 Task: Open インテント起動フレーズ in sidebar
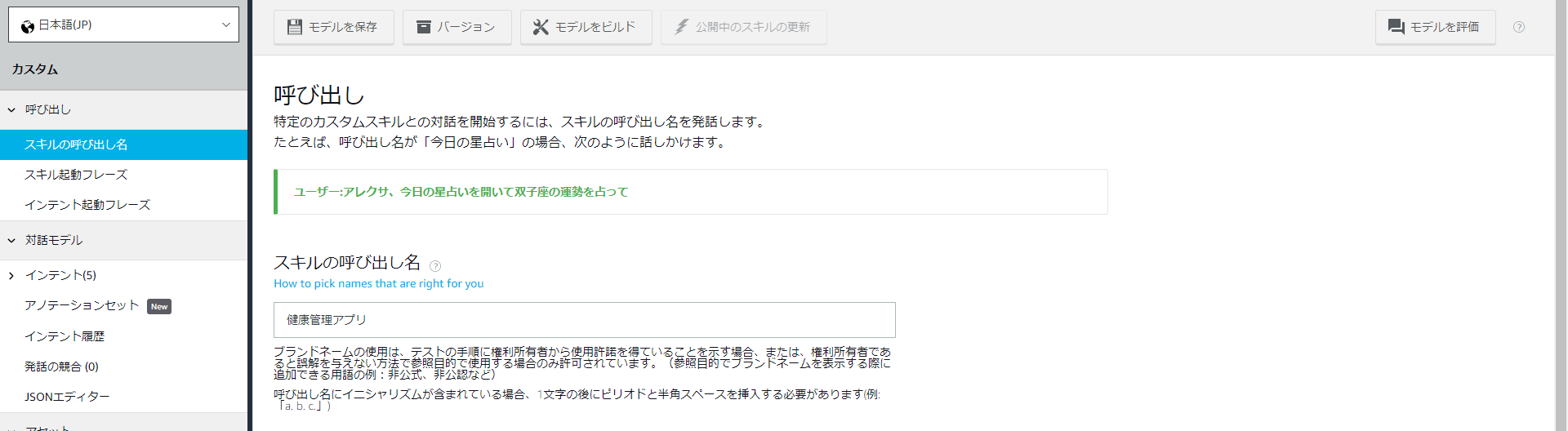pos(123,205)
